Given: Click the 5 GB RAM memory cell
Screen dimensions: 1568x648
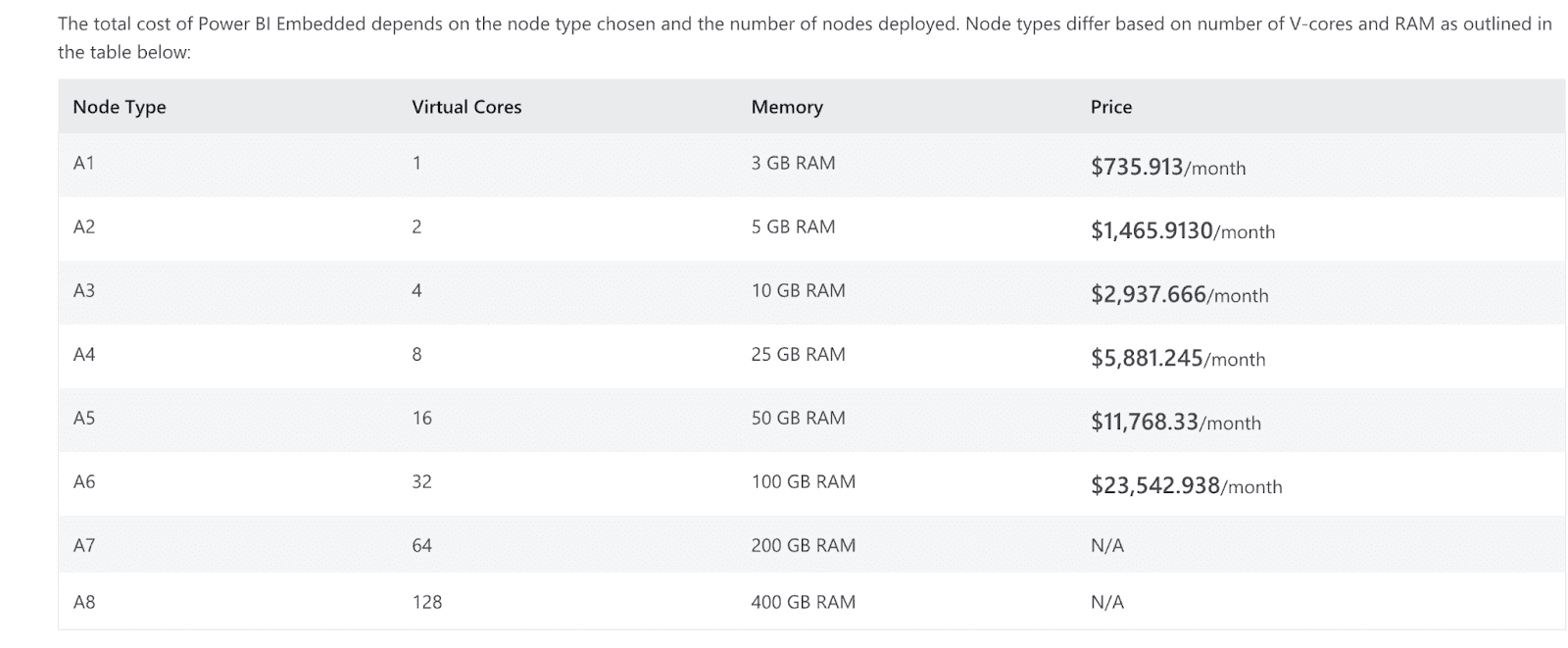Looking at the screenshot, I should [793, 226].
